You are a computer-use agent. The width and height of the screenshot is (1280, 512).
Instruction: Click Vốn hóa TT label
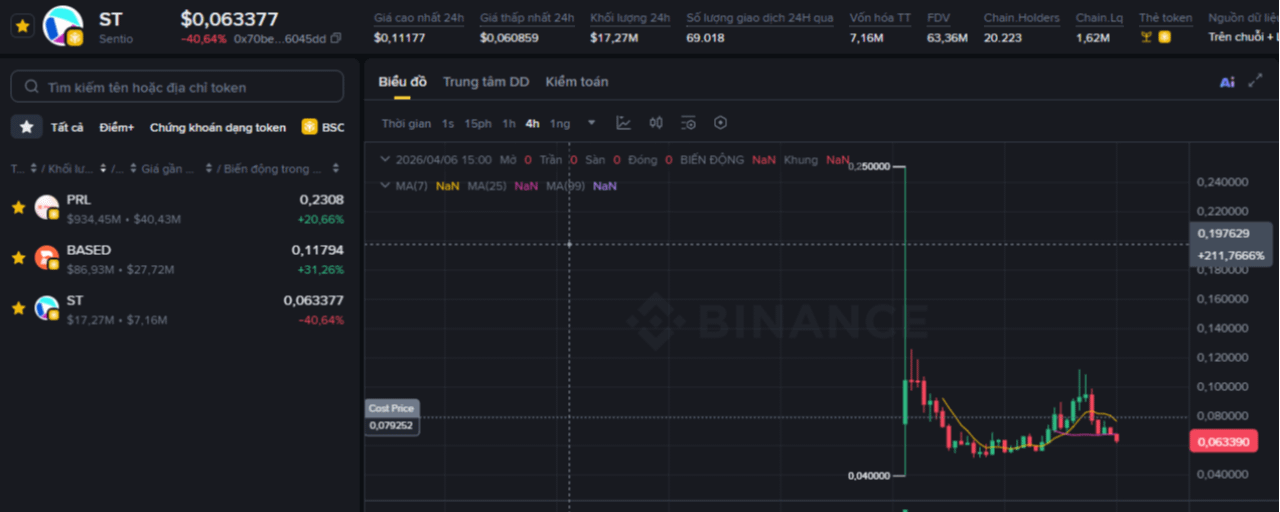pos(880,18)
